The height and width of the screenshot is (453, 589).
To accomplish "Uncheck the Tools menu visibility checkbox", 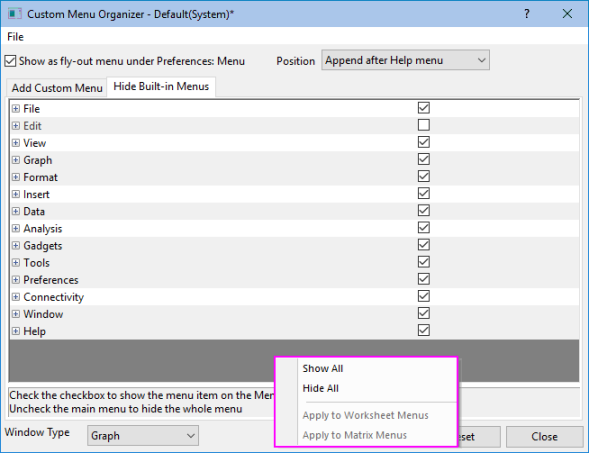I will point(424,262).
